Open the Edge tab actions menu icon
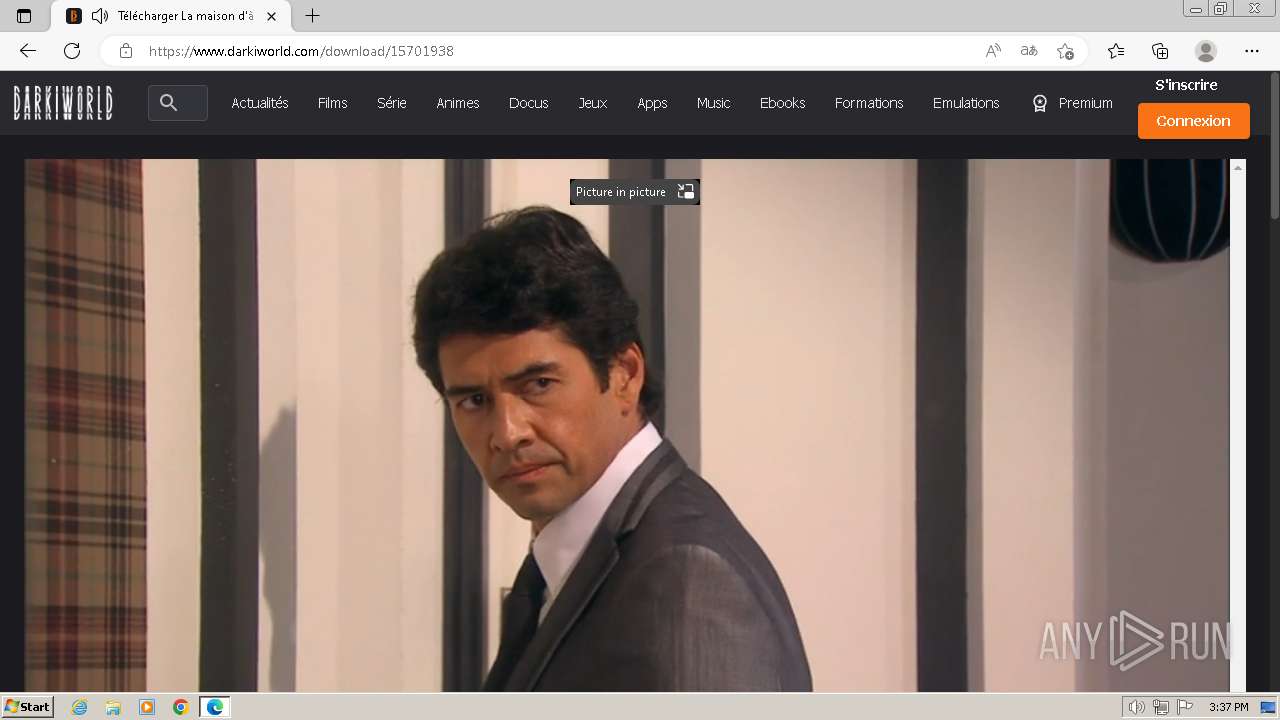This screenshot has width=1280, height=720. [24, 16]
